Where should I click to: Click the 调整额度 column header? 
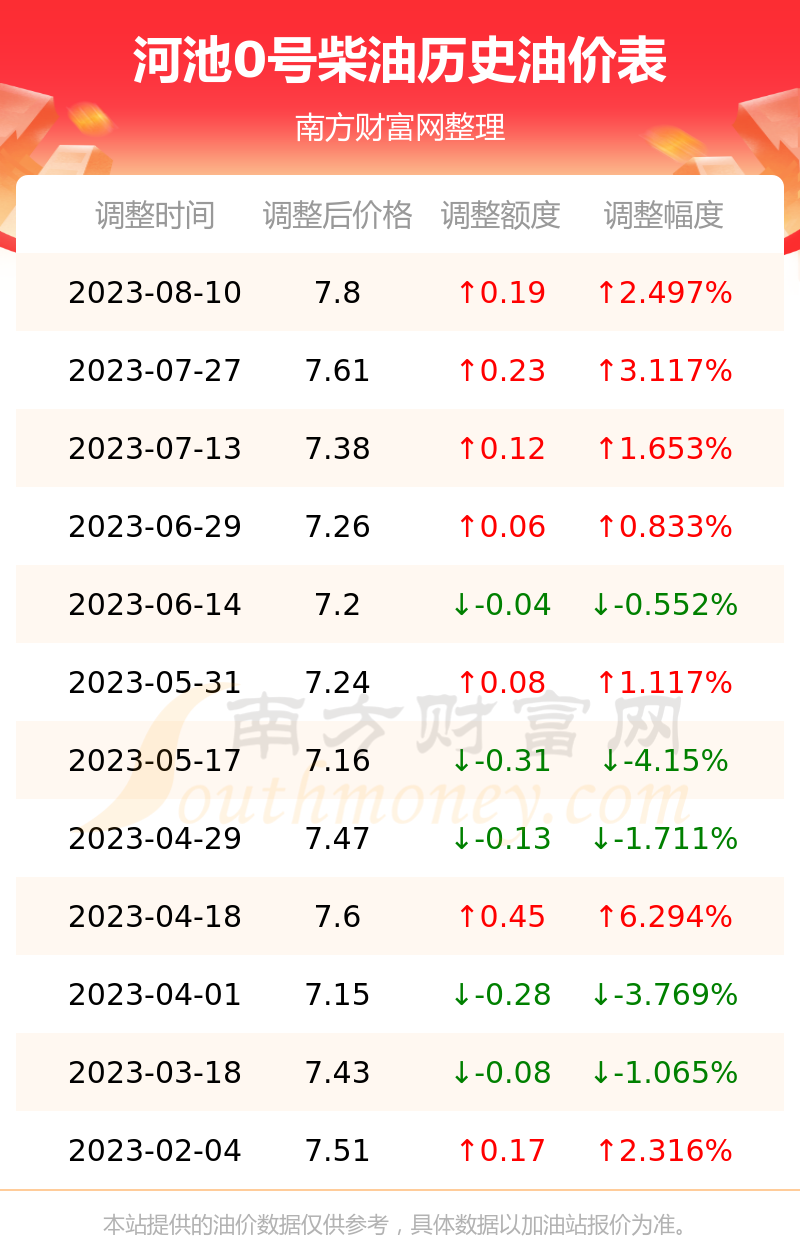tap(501, 215)
